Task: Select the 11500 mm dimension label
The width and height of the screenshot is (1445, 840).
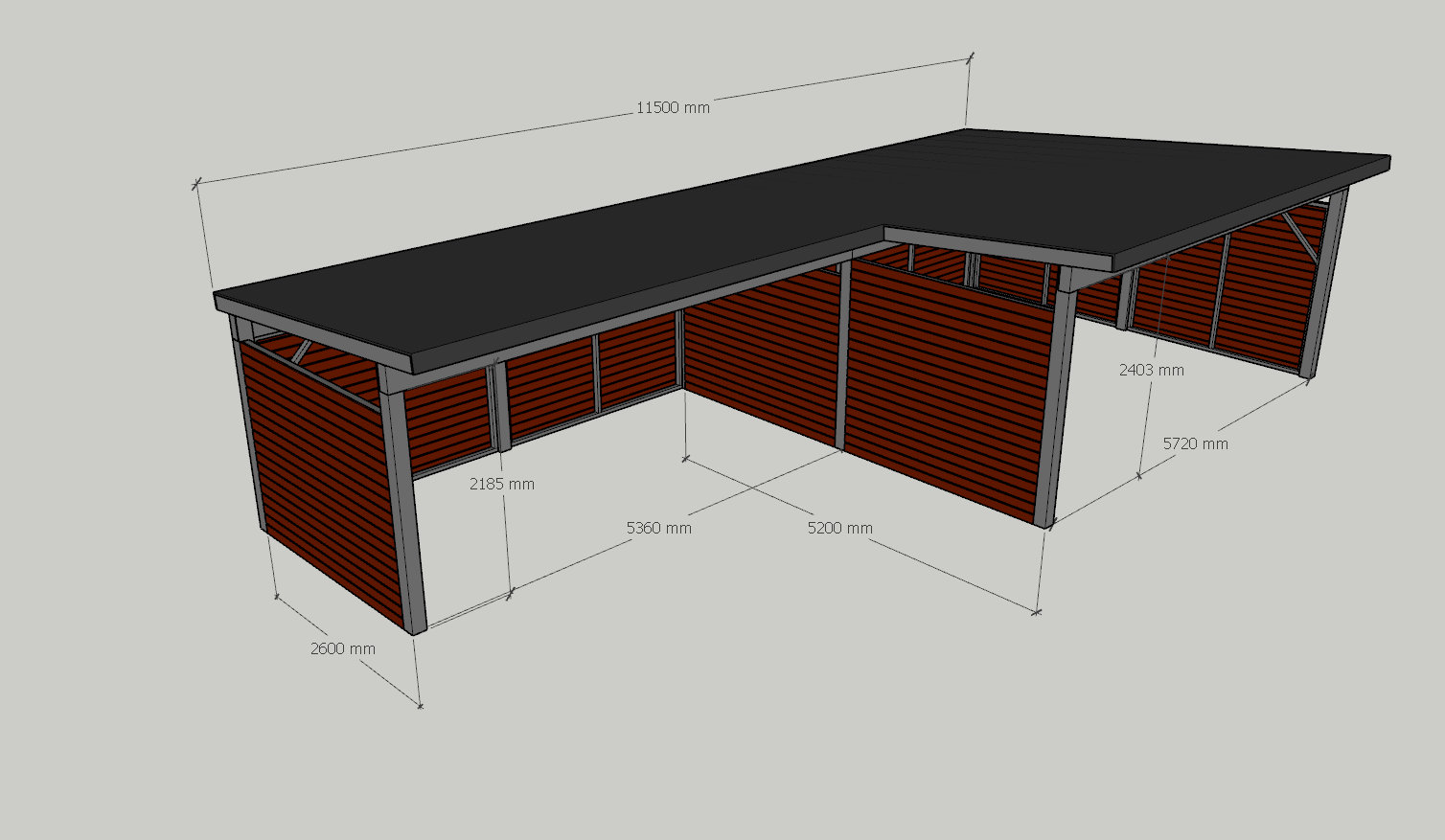Action: point(673,107)
